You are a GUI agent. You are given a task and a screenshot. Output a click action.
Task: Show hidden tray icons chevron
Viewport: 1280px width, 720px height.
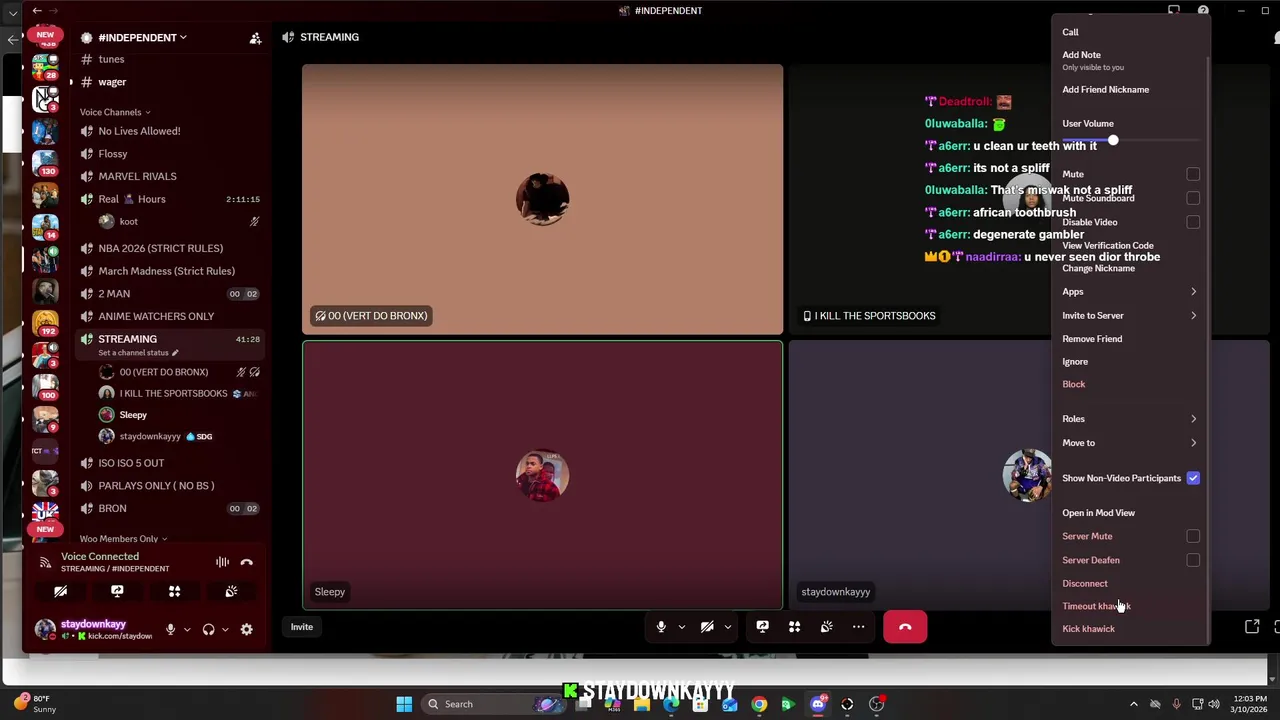click(1133, 704)
